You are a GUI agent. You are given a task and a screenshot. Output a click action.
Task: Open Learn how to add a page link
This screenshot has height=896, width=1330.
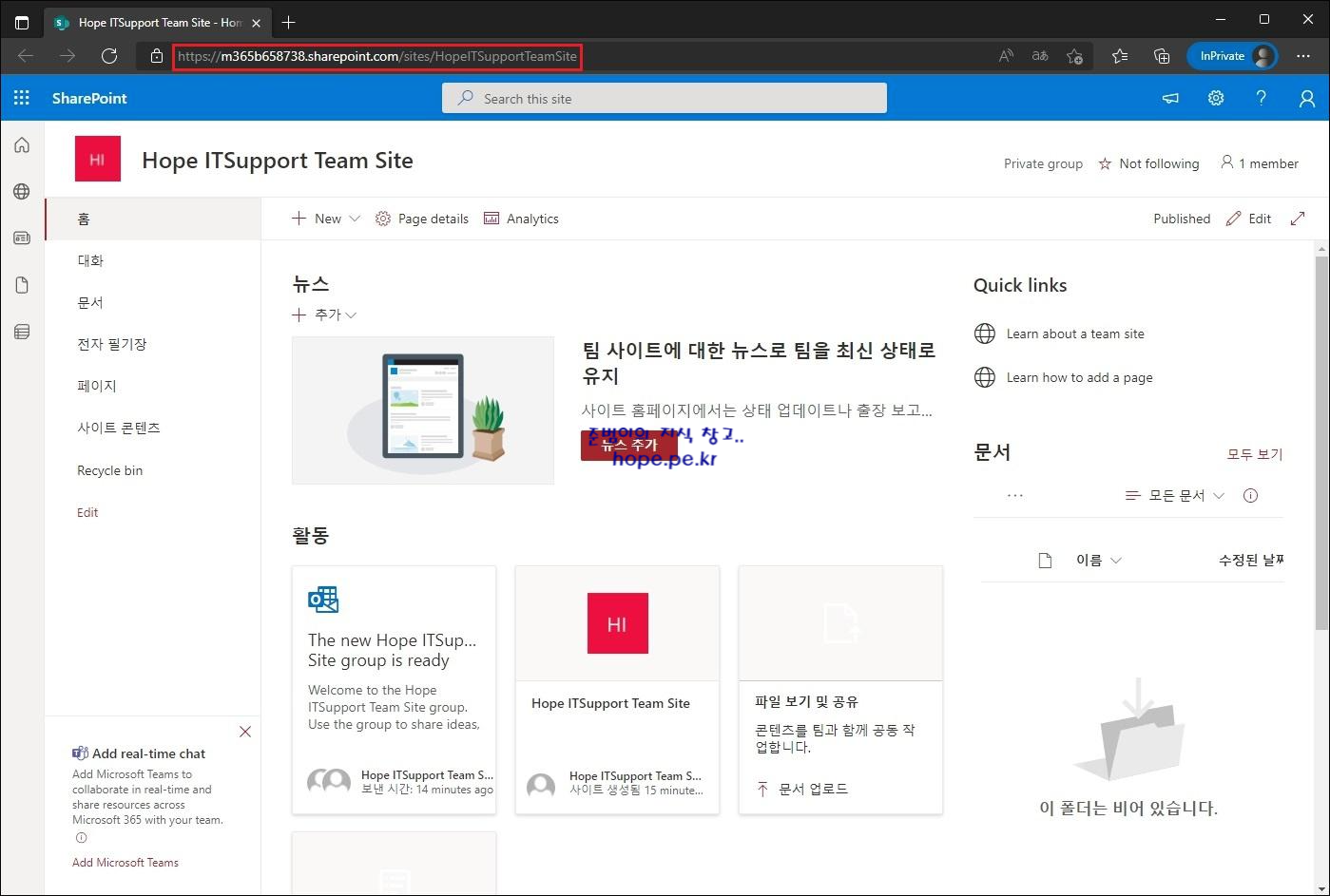click(x=1079, y=377)
